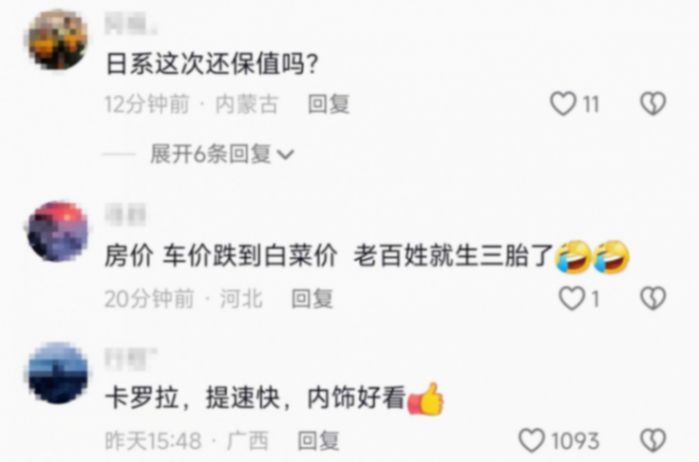Expand the 展开6条回复 replies
The height and width of the screenshot is (462, 699).
coord(222,154)
